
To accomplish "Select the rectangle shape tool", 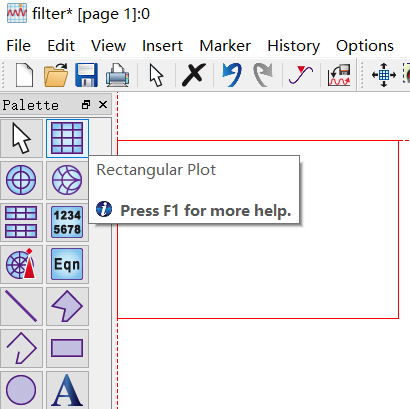I will tap(67, 348).
